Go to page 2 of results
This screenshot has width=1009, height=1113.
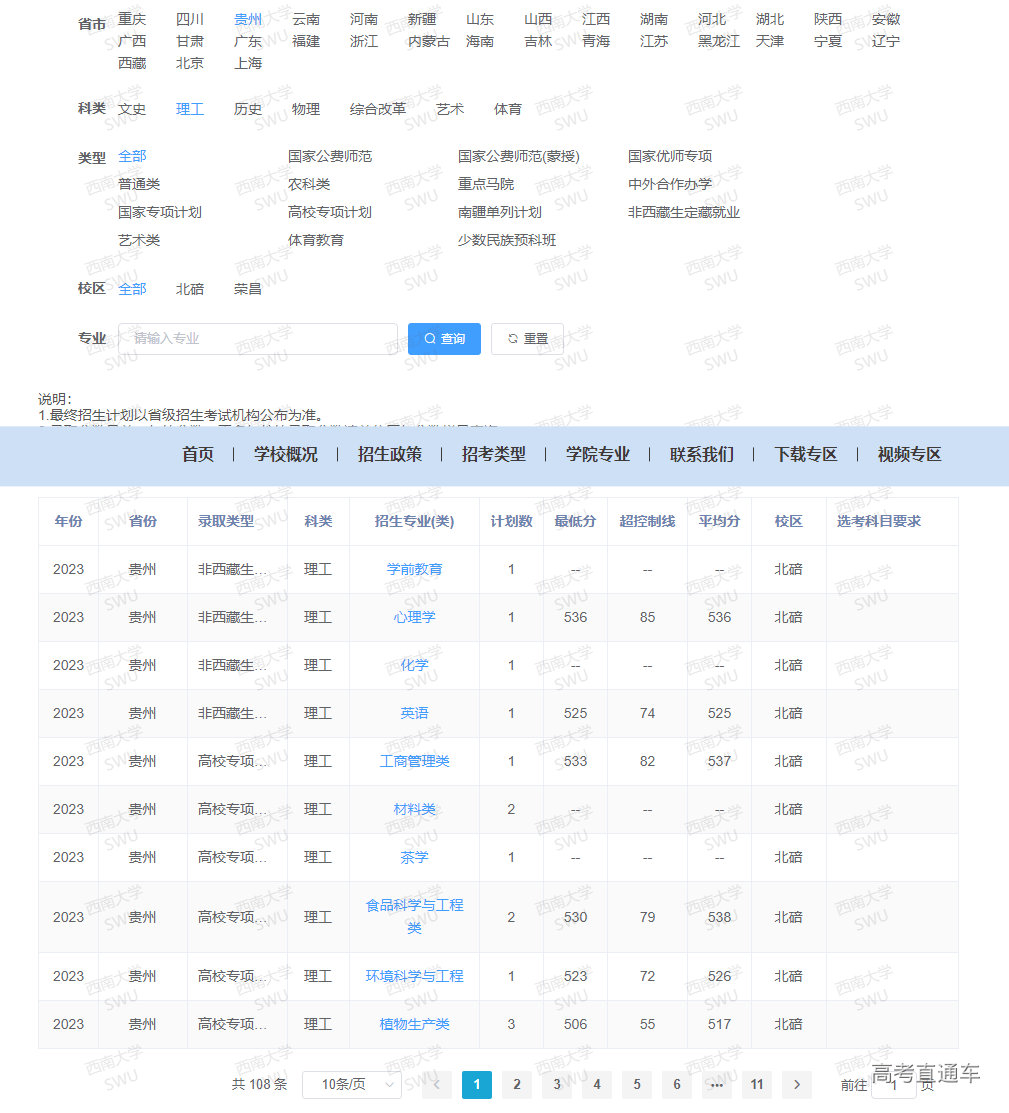pyautogui.click(x=517, y=1084)
